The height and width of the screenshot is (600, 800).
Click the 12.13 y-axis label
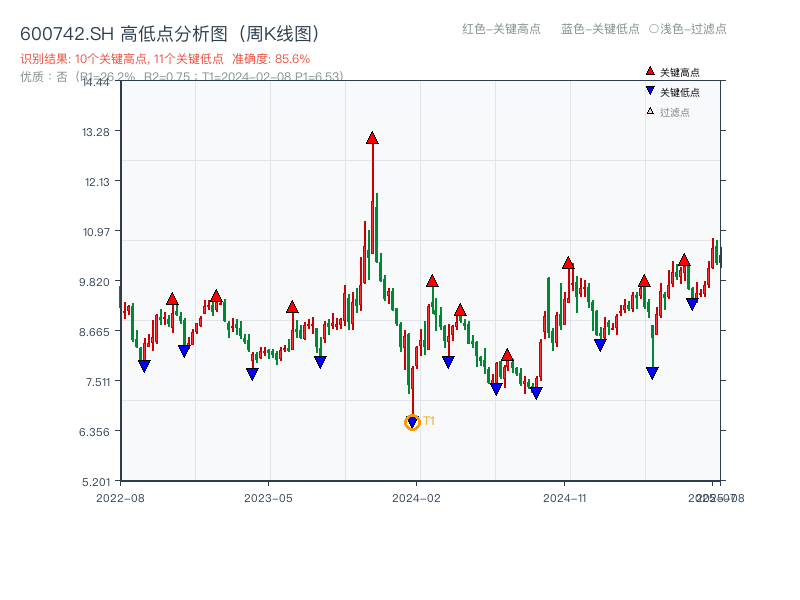point(97,182)
